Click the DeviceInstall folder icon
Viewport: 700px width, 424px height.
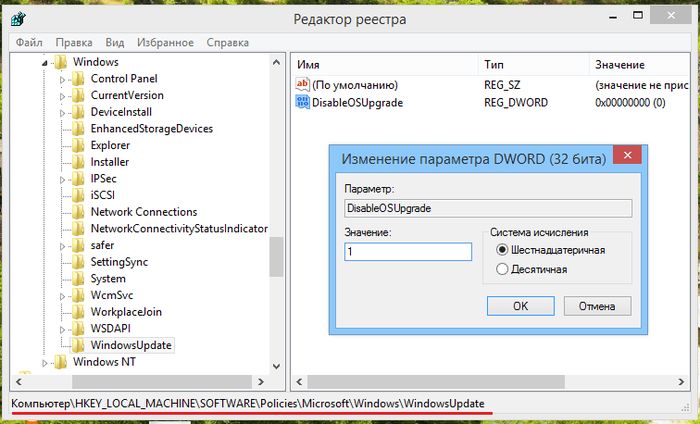click(78, 112)
